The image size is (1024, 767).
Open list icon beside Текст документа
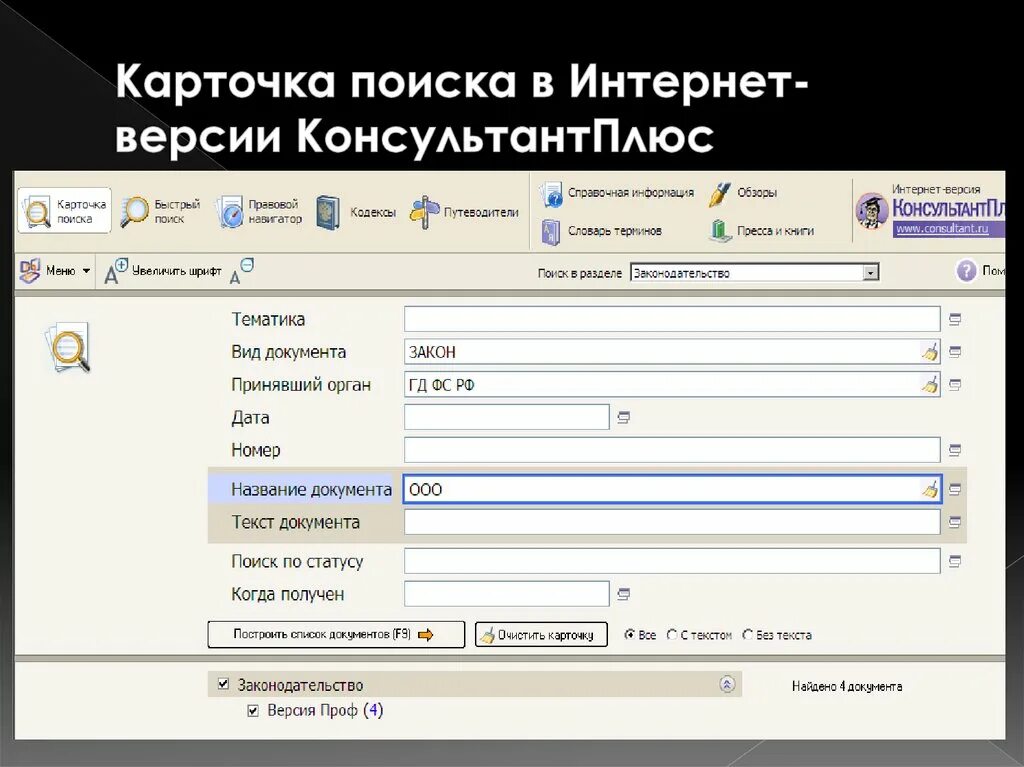pyautogui.click(x=955, y=522)
